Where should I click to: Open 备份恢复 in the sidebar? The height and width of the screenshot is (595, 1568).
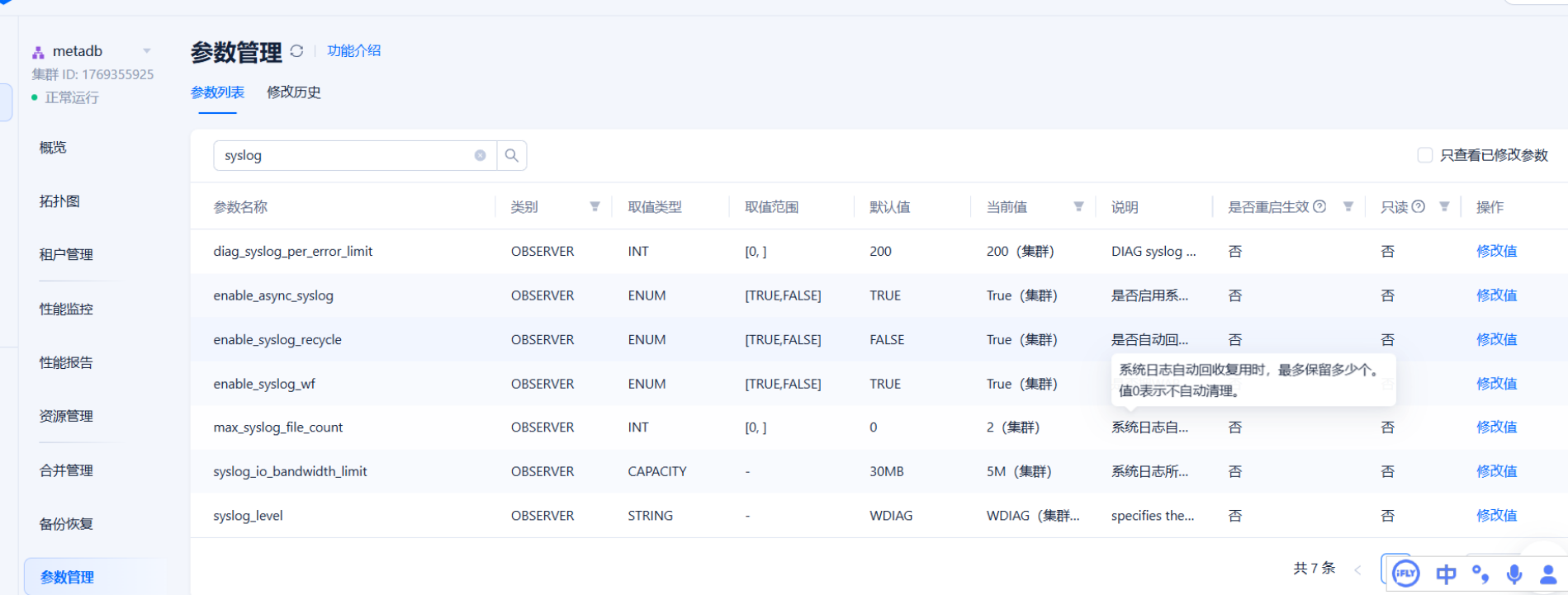(66, 524)
